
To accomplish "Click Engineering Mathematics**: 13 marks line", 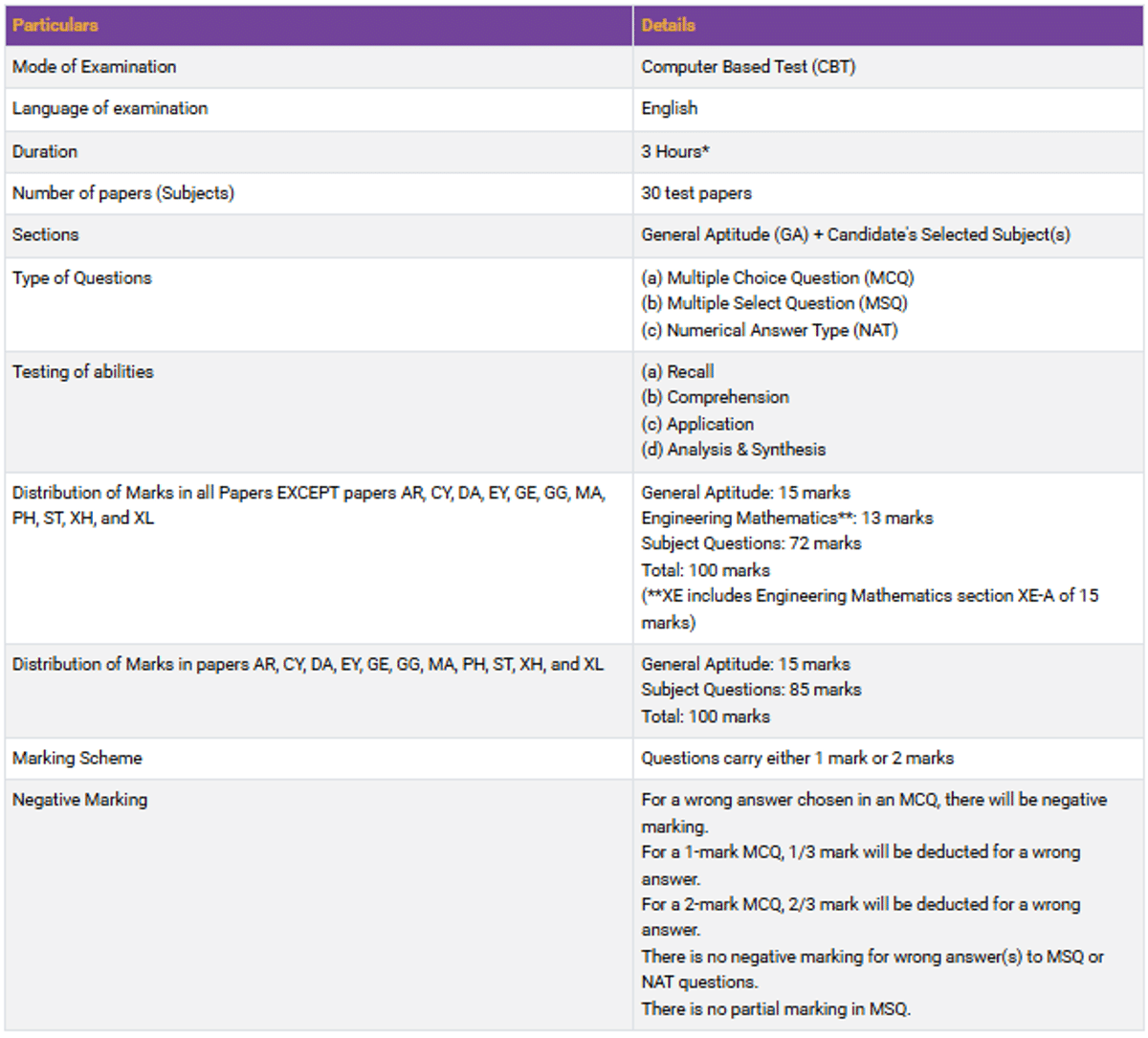I will pyautogui.click(x=786, y=519).
